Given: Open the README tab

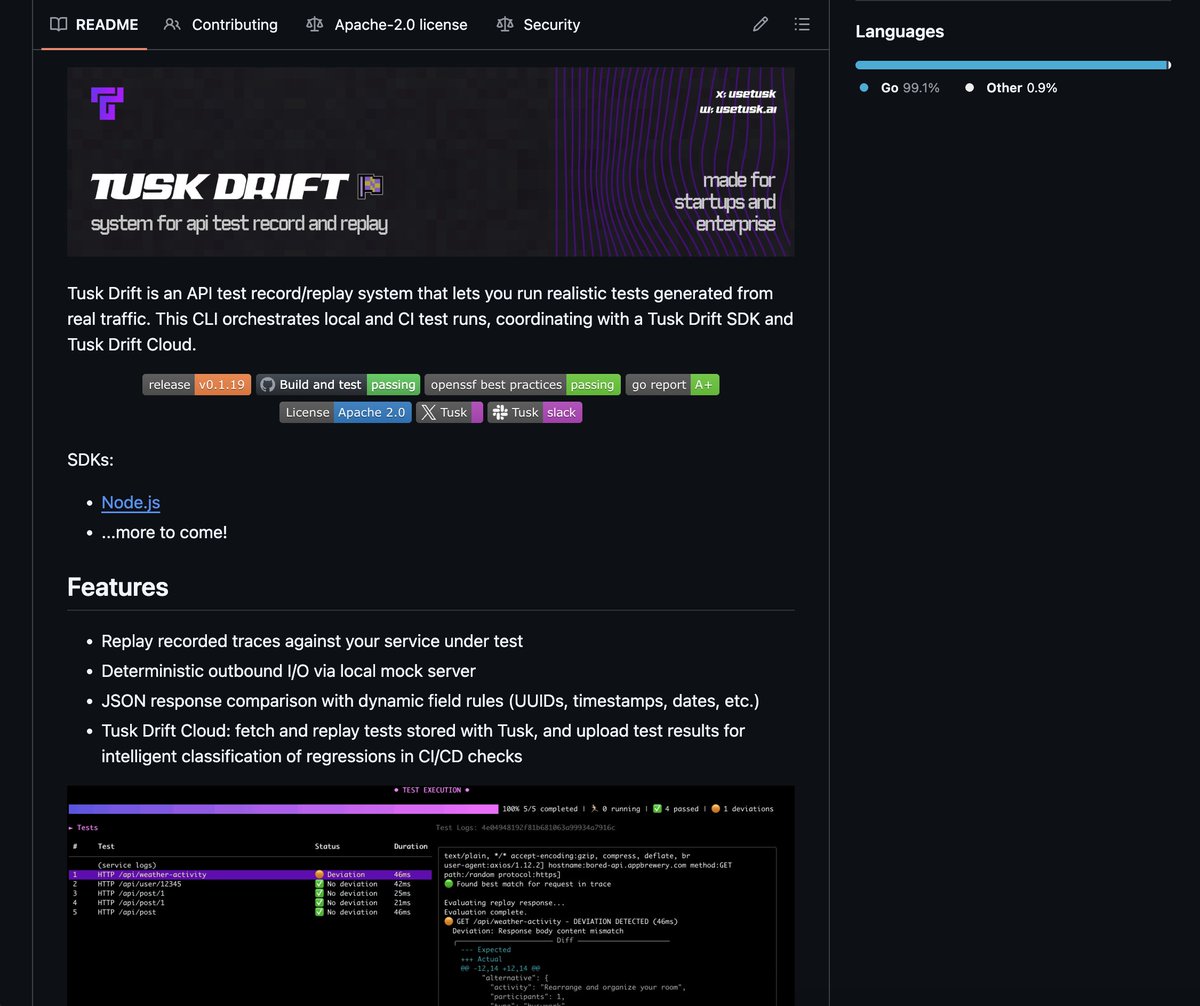Looking at the screenshot, I should click(94, 24).
